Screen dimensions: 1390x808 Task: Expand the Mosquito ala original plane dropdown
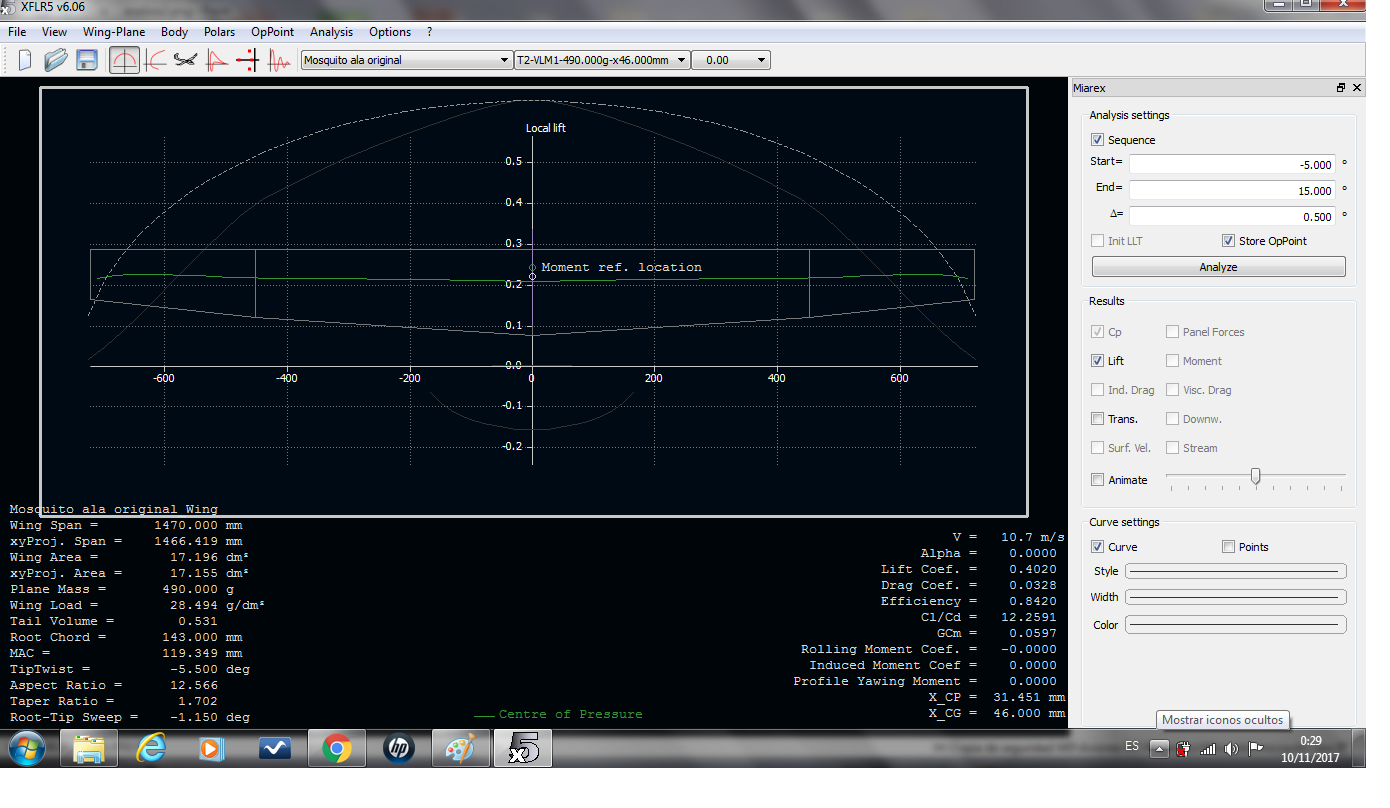504,60
